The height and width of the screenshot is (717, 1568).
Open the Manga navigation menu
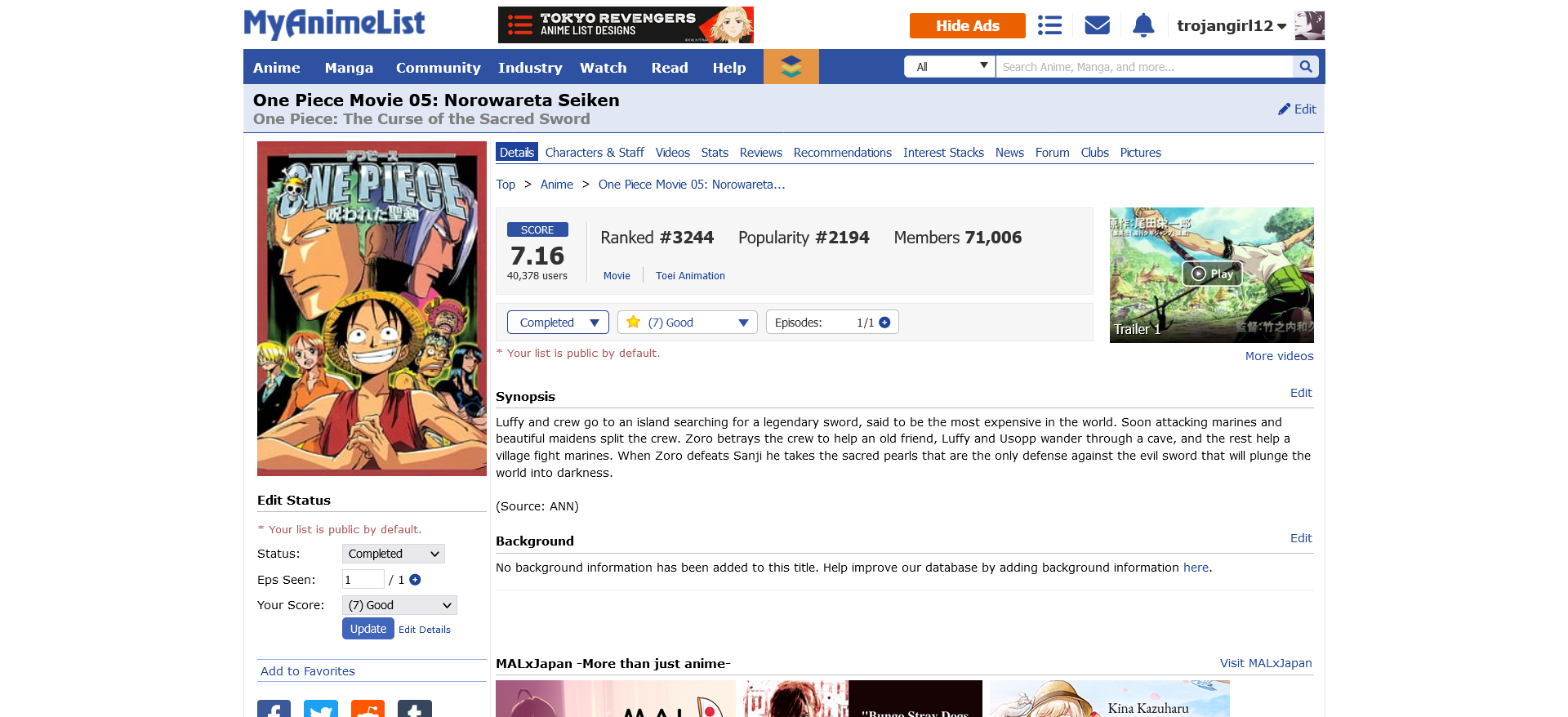[349, 68]
